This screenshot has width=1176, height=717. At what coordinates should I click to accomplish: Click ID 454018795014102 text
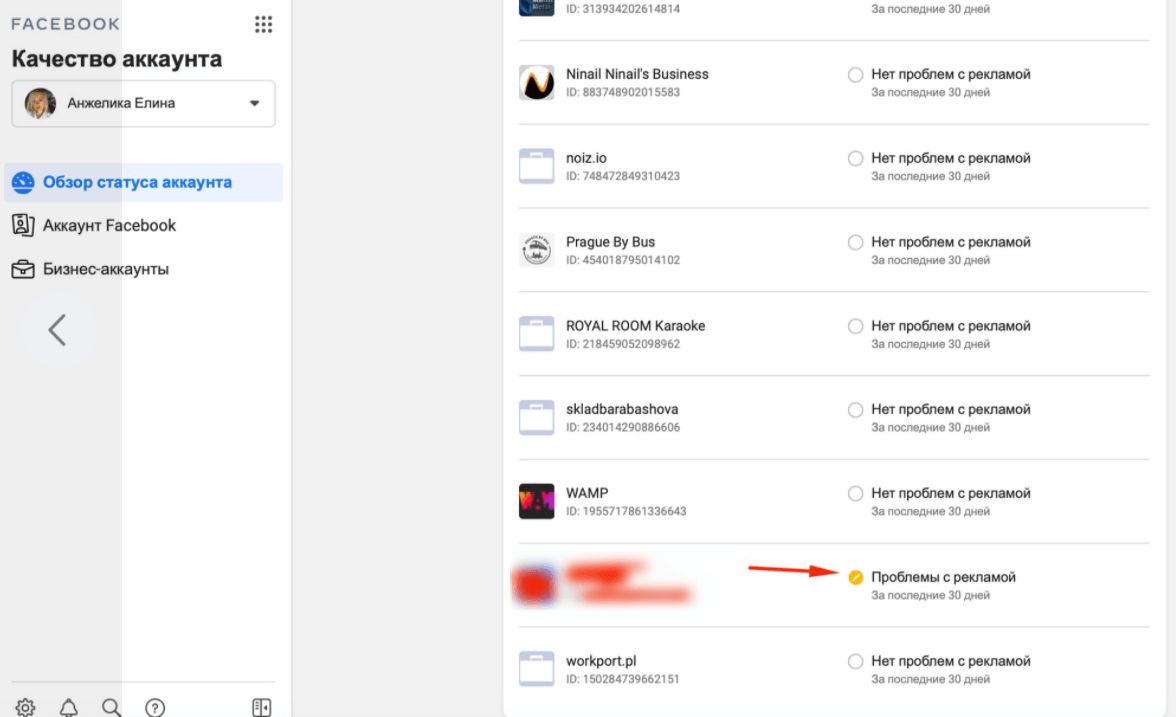[622, 260]
